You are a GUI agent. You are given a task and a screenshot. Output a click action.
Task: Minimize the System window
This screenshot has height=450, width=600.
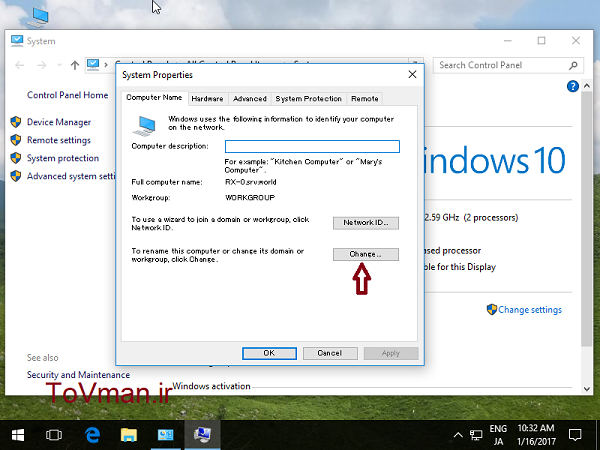(x=507, y=41)
